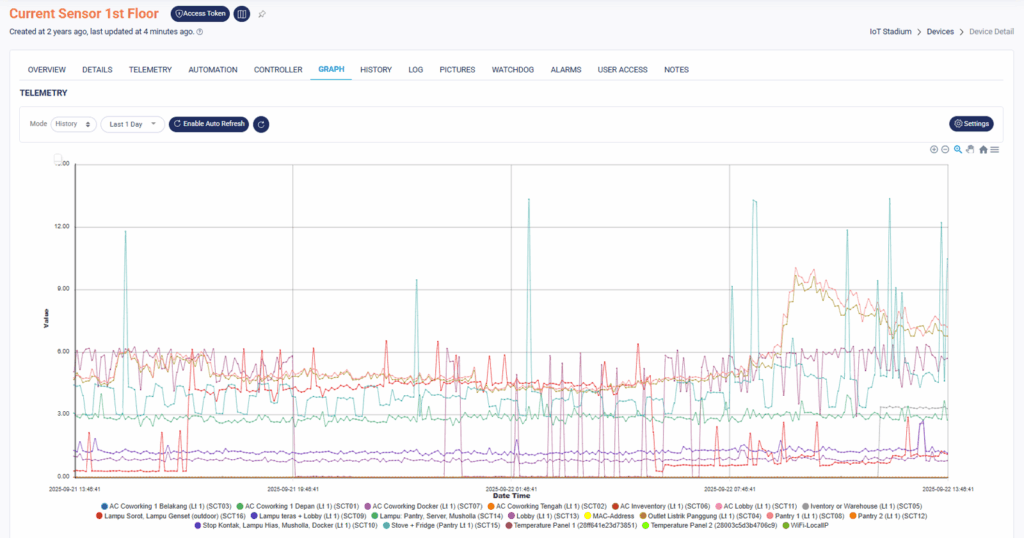Click Enable Auto Refresh button
Image resolution: width=1024 pixels, height=538 pixels.
208,124
